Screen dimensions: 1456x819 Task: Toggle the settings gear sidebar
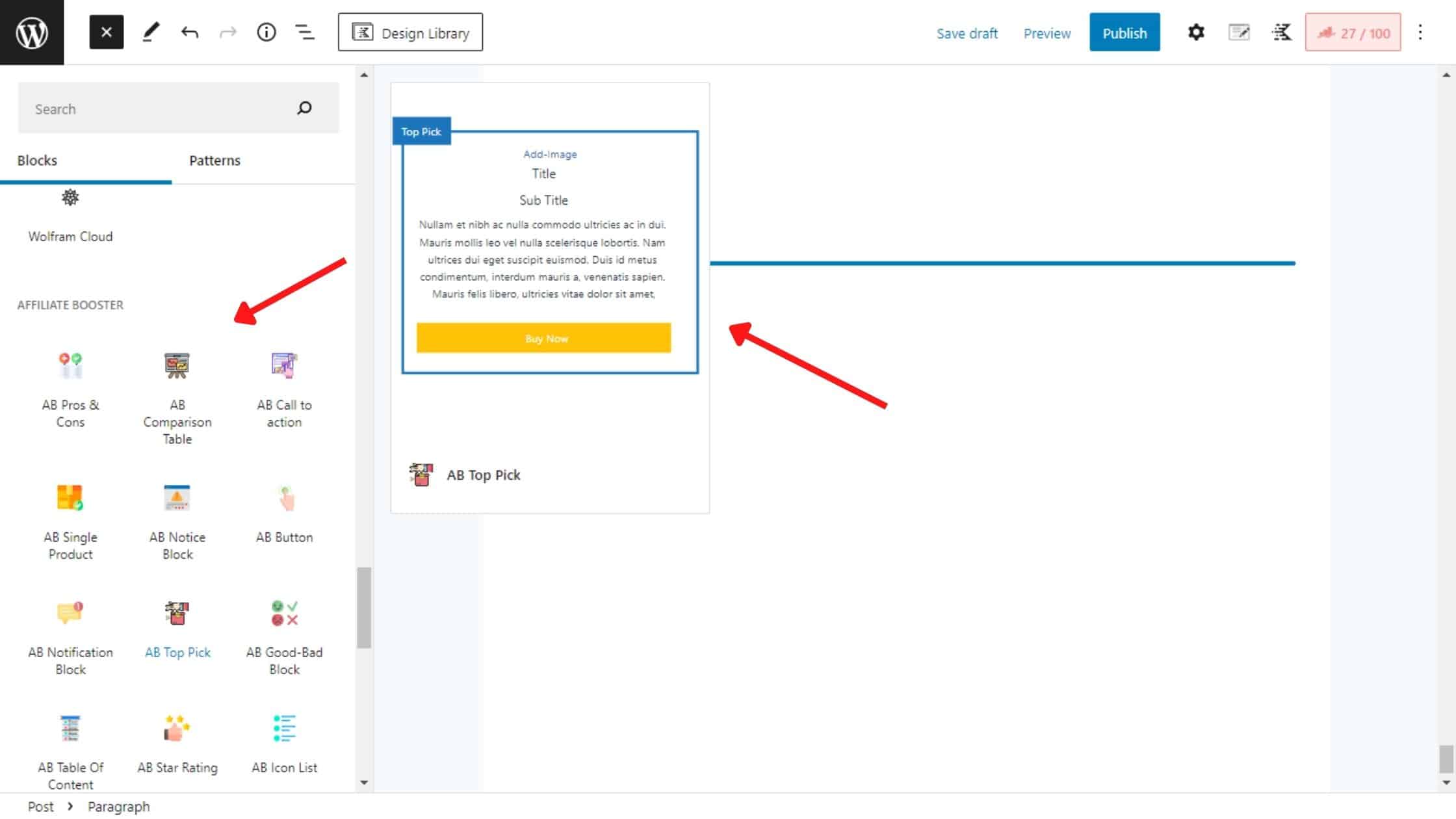tap(1195, 32)
